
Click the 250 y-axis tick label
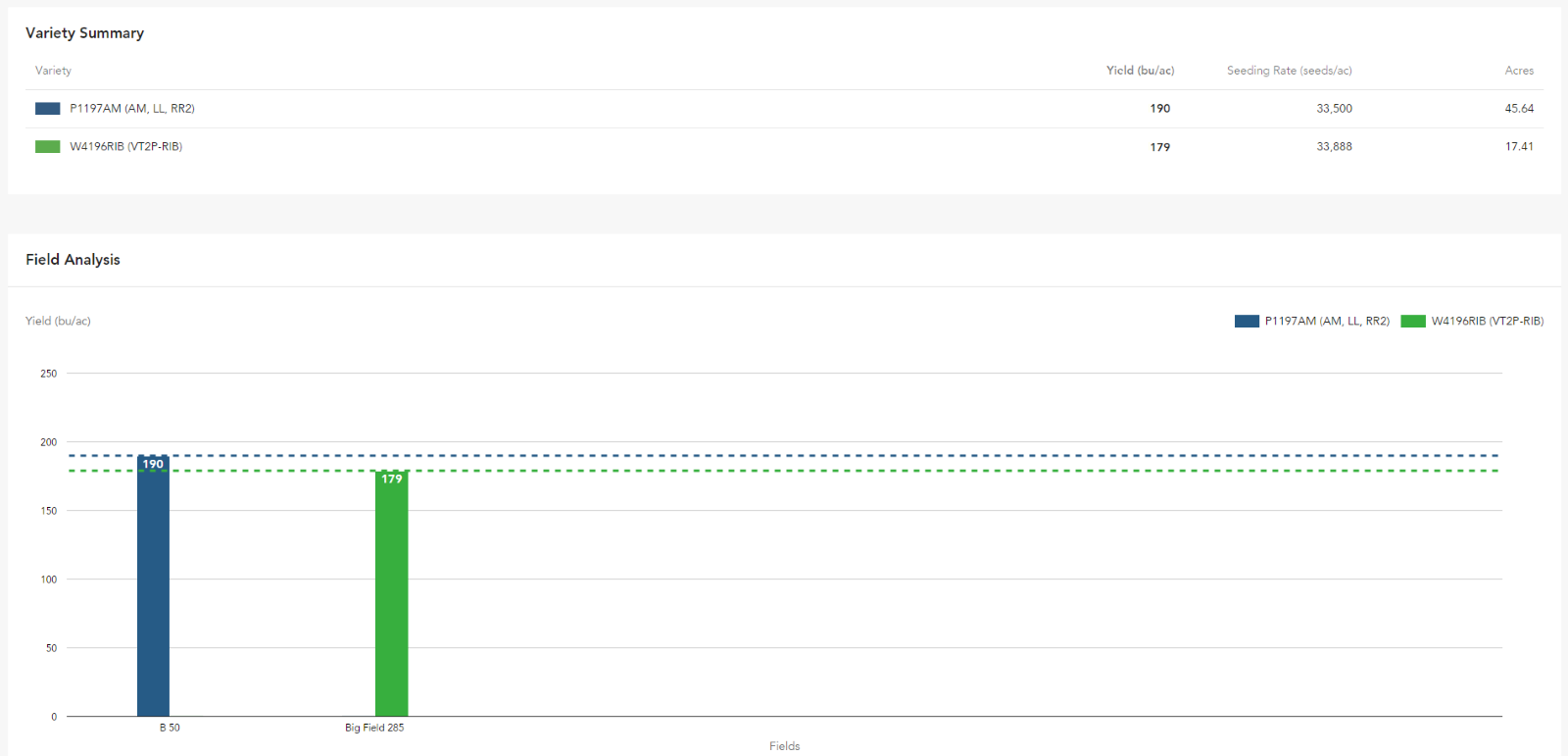click(x=48, y=374)
